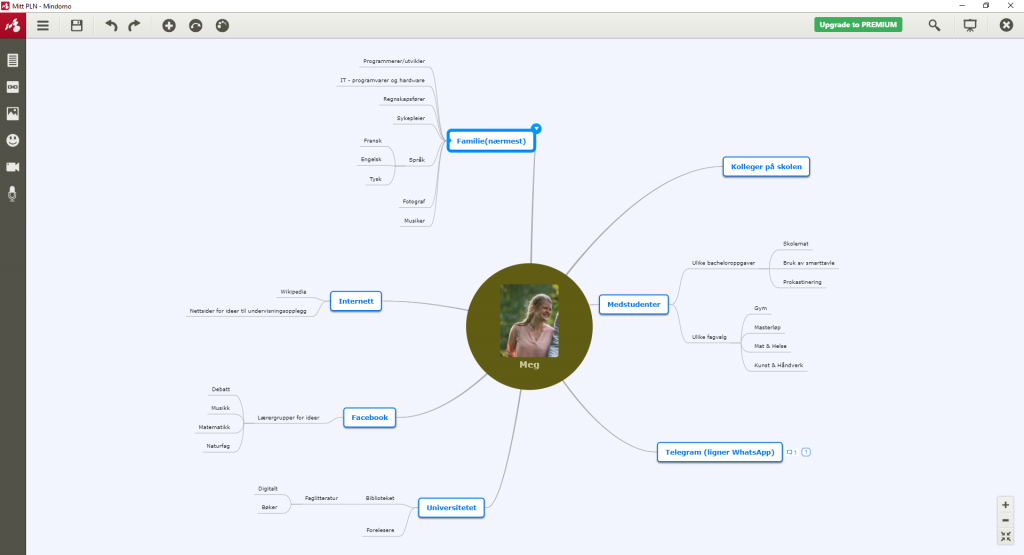Select Prokastinering subtopic
This screenshot has width=1024, height=555.
pos(802,282)
